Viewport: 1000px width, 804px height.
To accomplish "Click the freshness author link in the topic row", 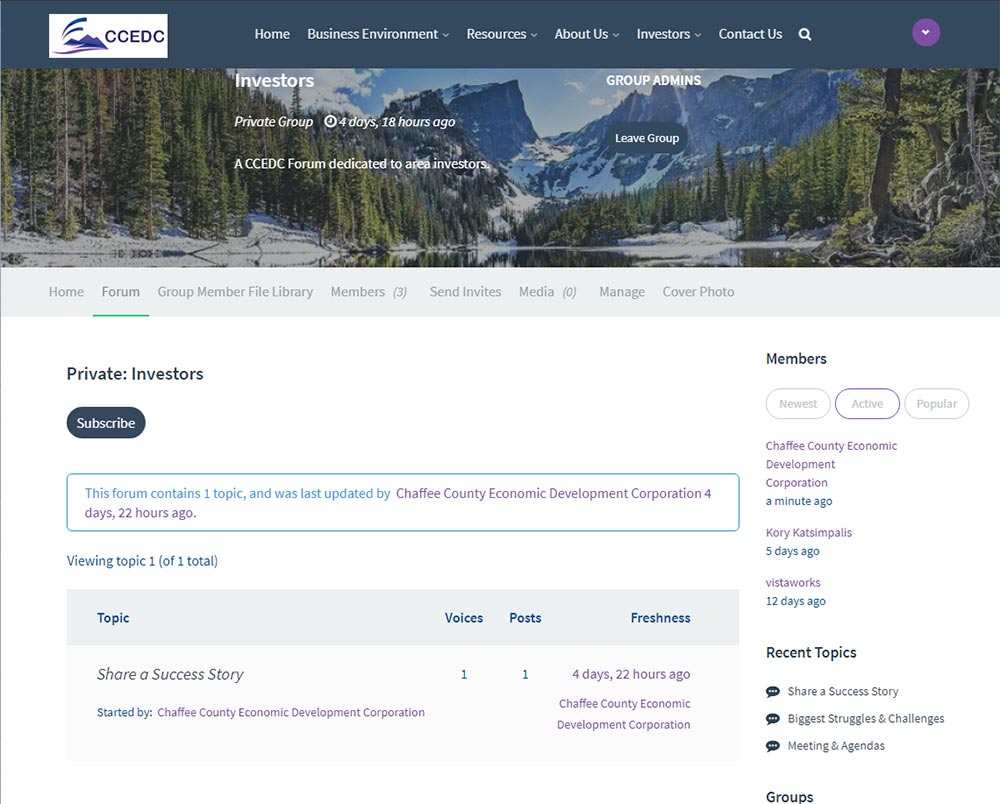I will [x=624, y=714].
